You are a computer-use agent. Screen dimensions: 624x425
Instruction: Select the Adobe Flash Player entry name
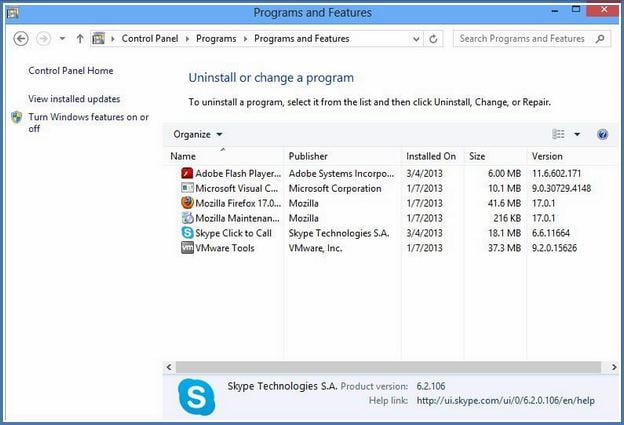click(x=238, y=174)
